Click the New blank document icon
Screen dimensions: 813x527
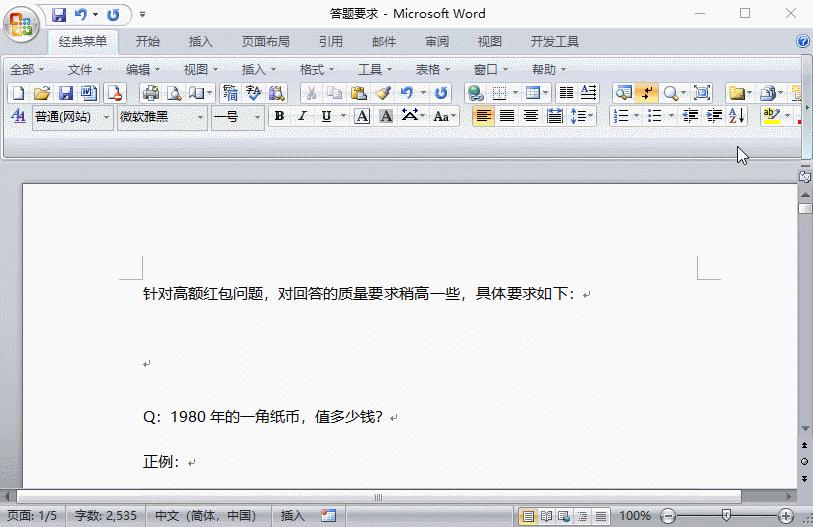18,93
